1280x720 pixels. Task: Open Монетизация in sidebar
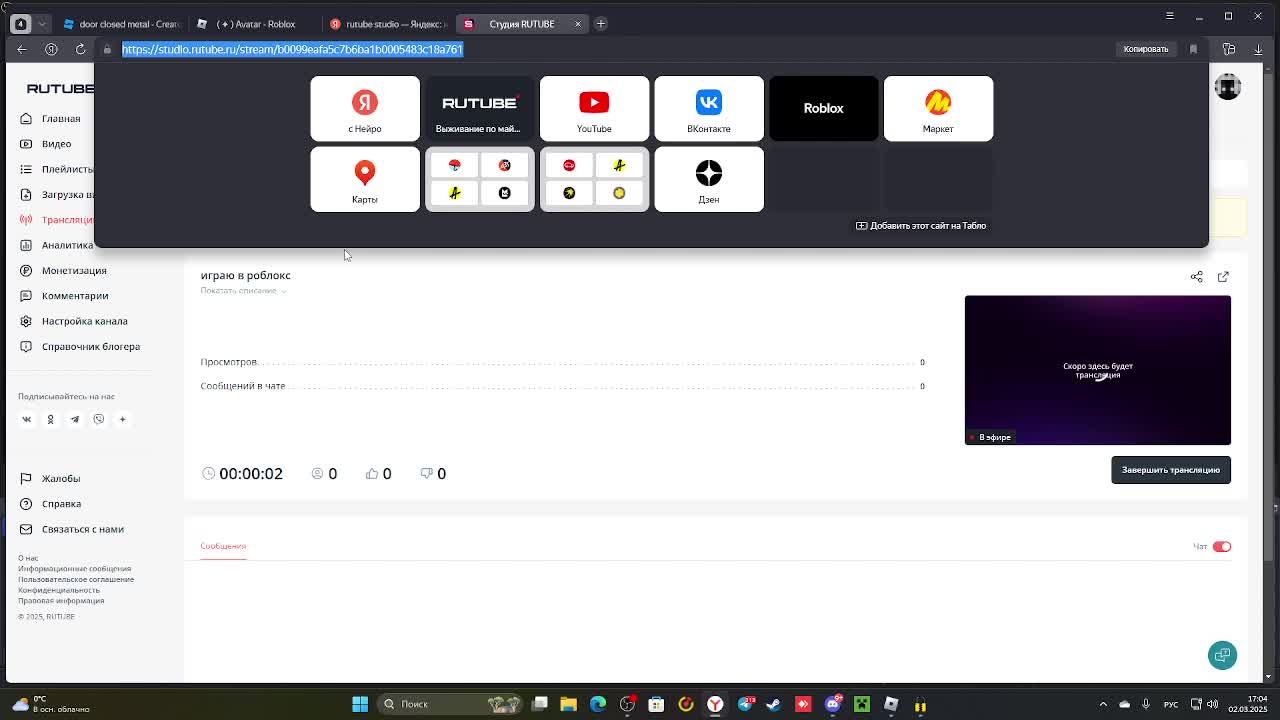click(x=74, y=271)
